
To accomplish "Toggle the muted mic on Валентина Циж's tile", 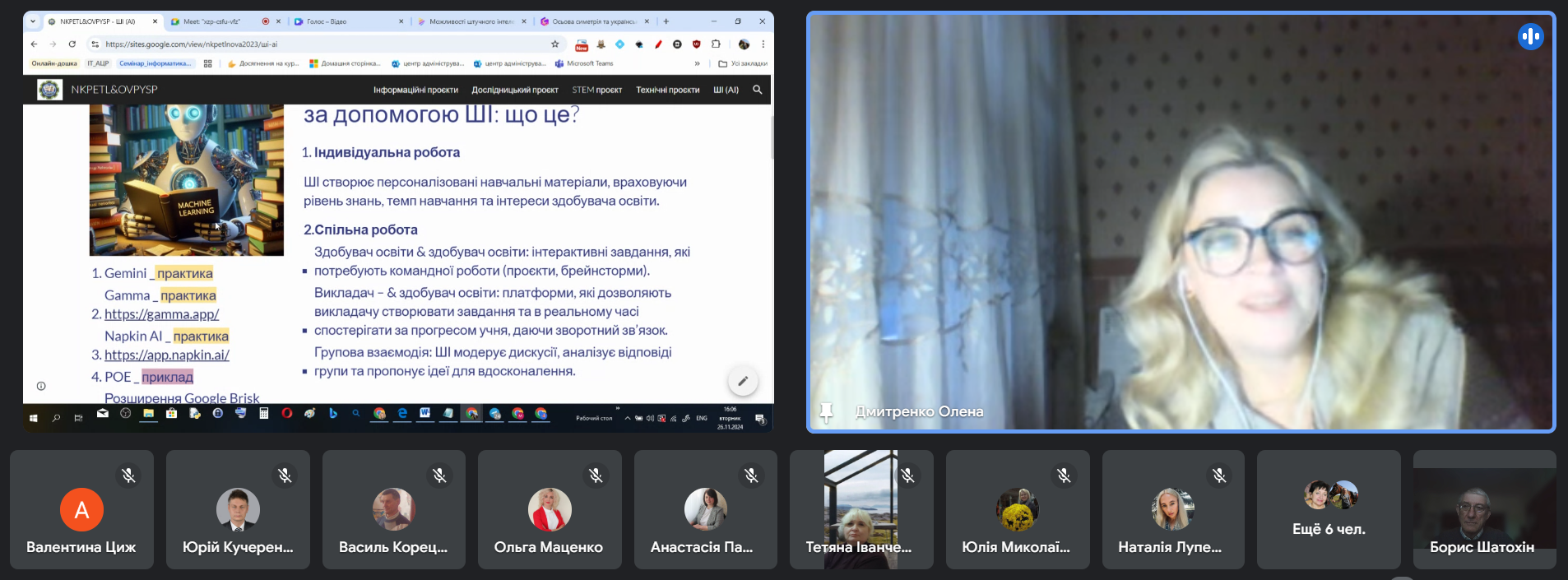I will [128, 476].
